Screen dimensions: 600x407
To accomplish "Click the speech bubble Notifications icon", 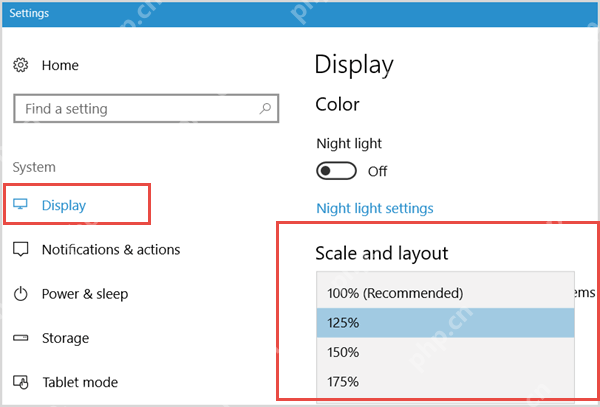I will coord(21,249).
